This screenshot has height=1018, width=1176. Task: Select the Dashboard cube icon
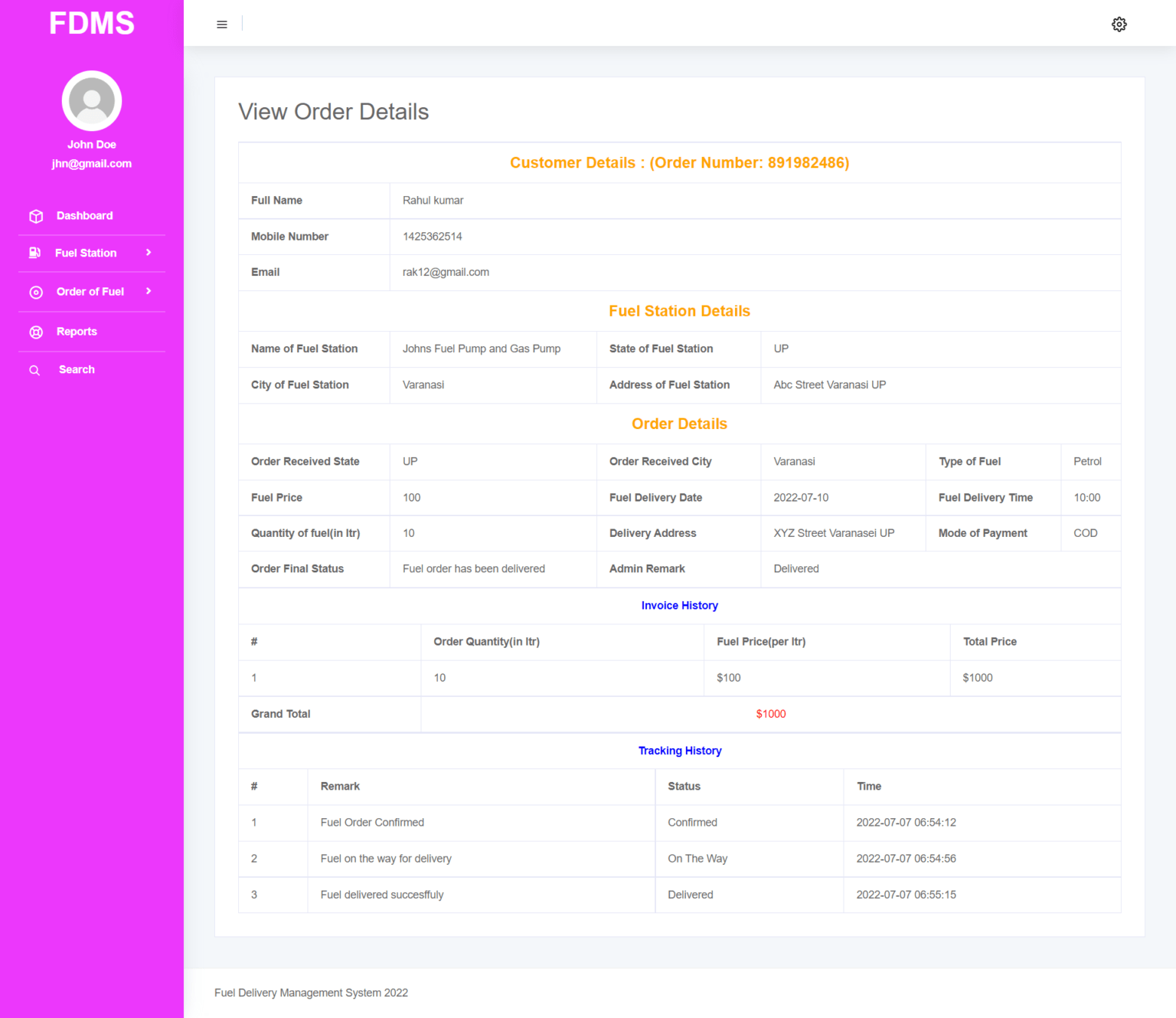click(x=36, y=216)
